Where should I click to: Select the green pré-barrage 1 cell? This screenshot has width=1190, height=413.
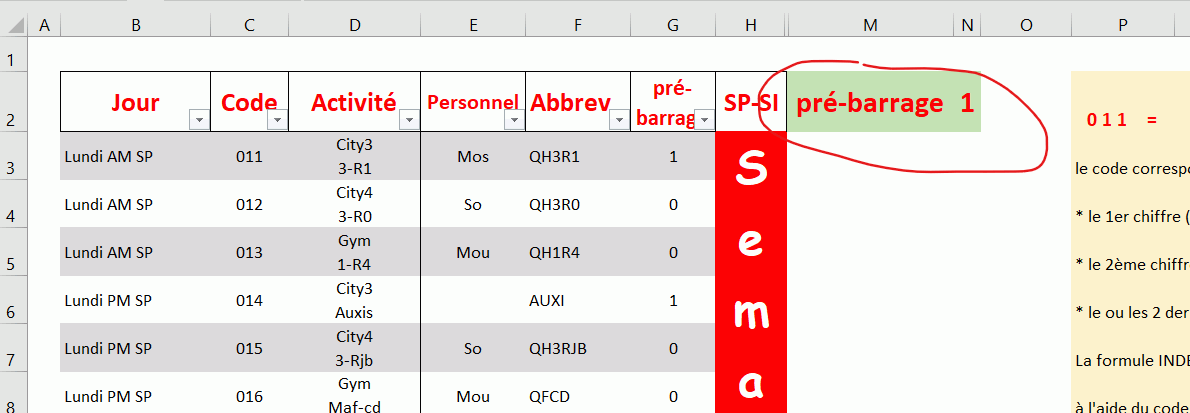tap(883, 102)
